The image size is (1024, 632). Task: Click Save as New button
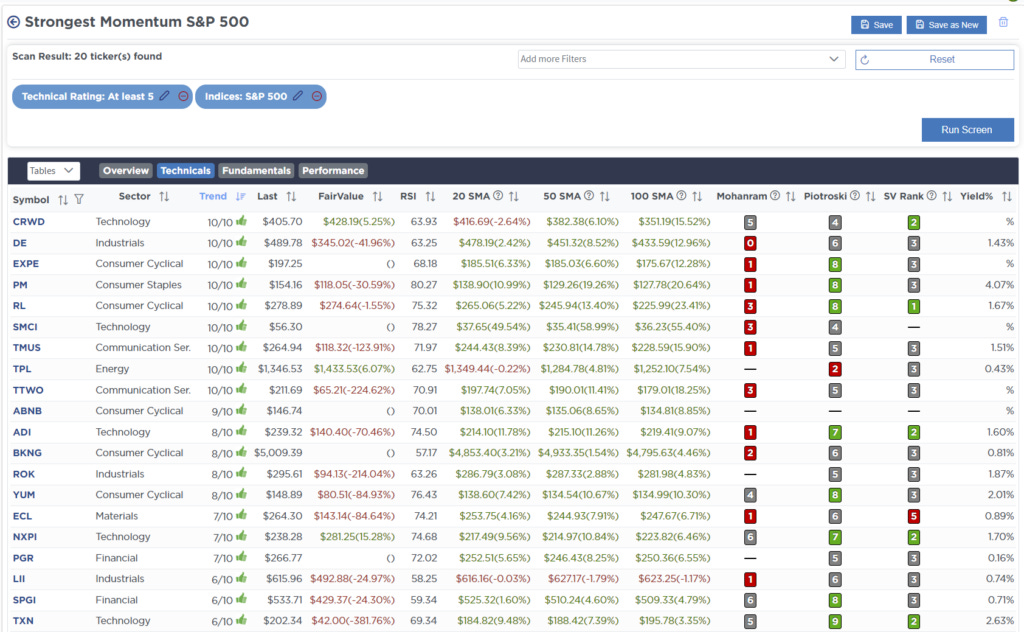pyautogui.click(x=947, y=25)
